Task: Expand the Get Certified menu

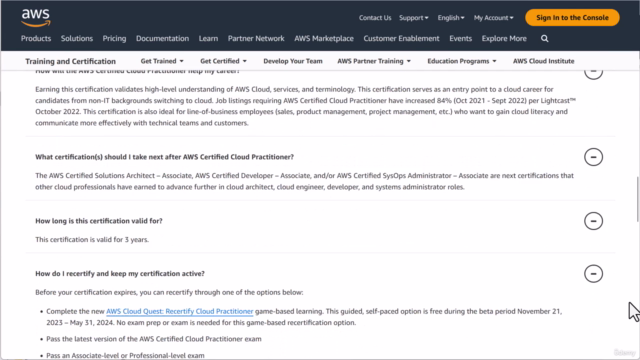Action: (x=223, y=61)
